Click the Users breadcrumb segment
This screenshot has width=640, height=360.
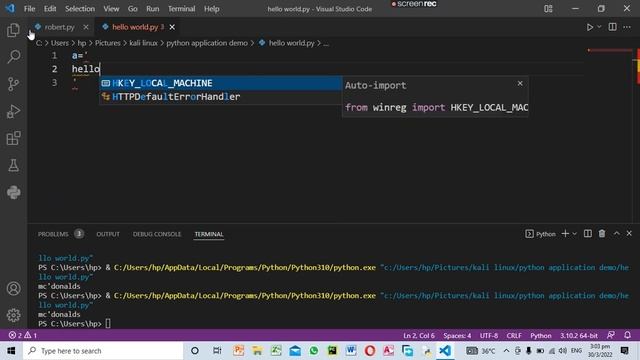click(x=60, y=43)
